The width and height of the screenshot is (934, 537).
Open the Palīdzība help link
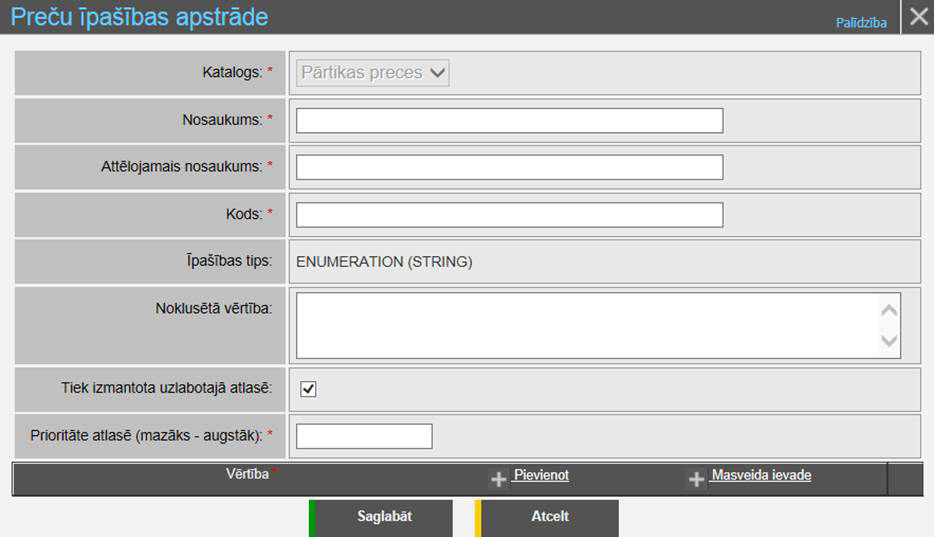point(861,23)
